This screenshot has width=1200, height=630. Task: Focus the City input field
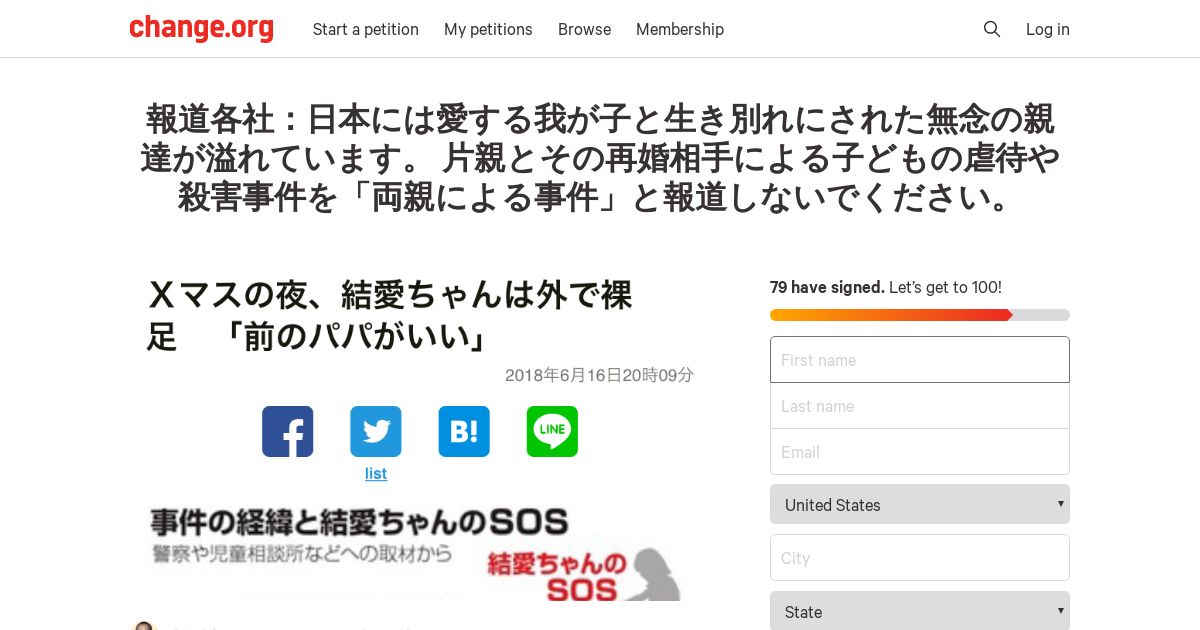(x=920, y=557)
